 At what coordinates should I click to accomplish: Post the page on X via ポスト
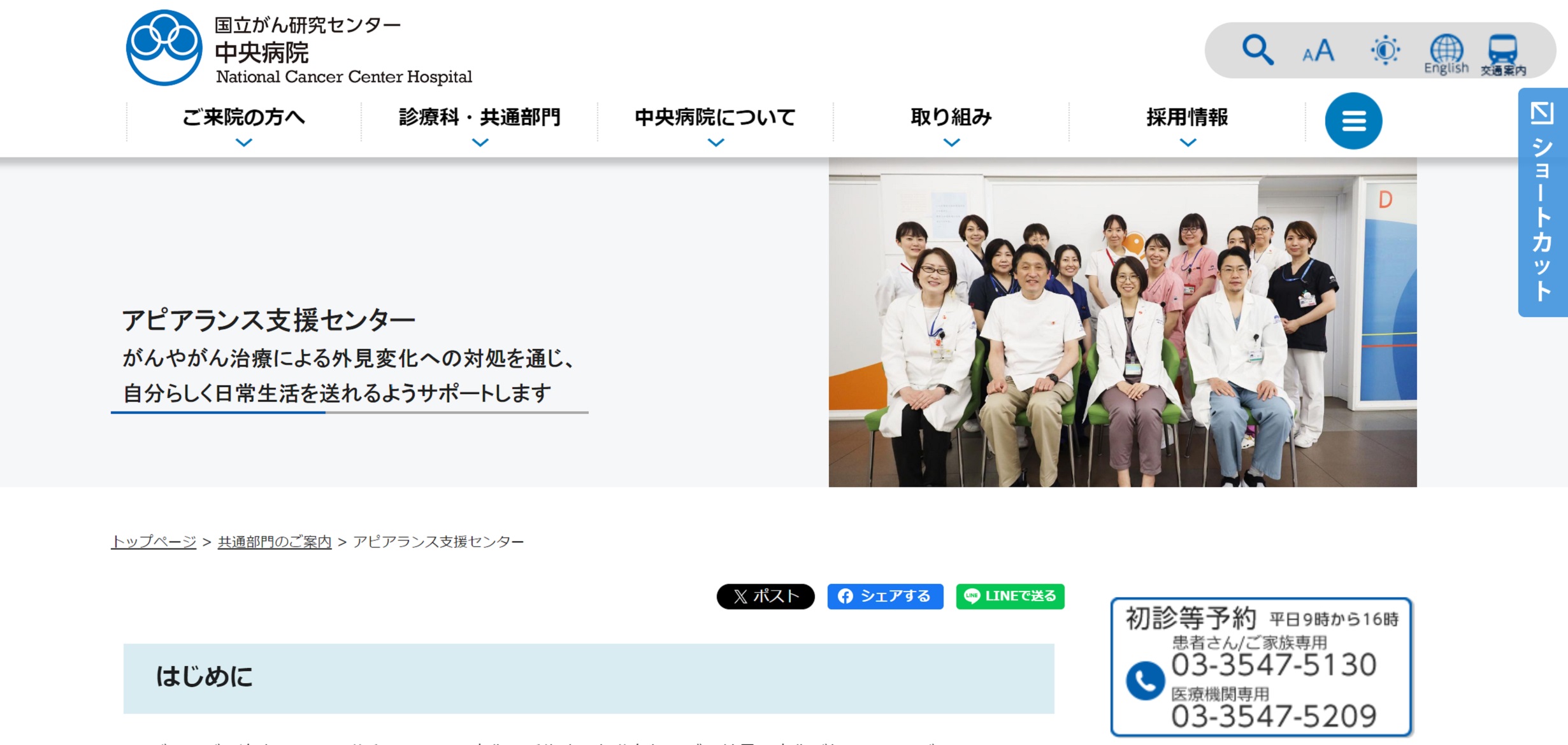[x=765, y=597]
